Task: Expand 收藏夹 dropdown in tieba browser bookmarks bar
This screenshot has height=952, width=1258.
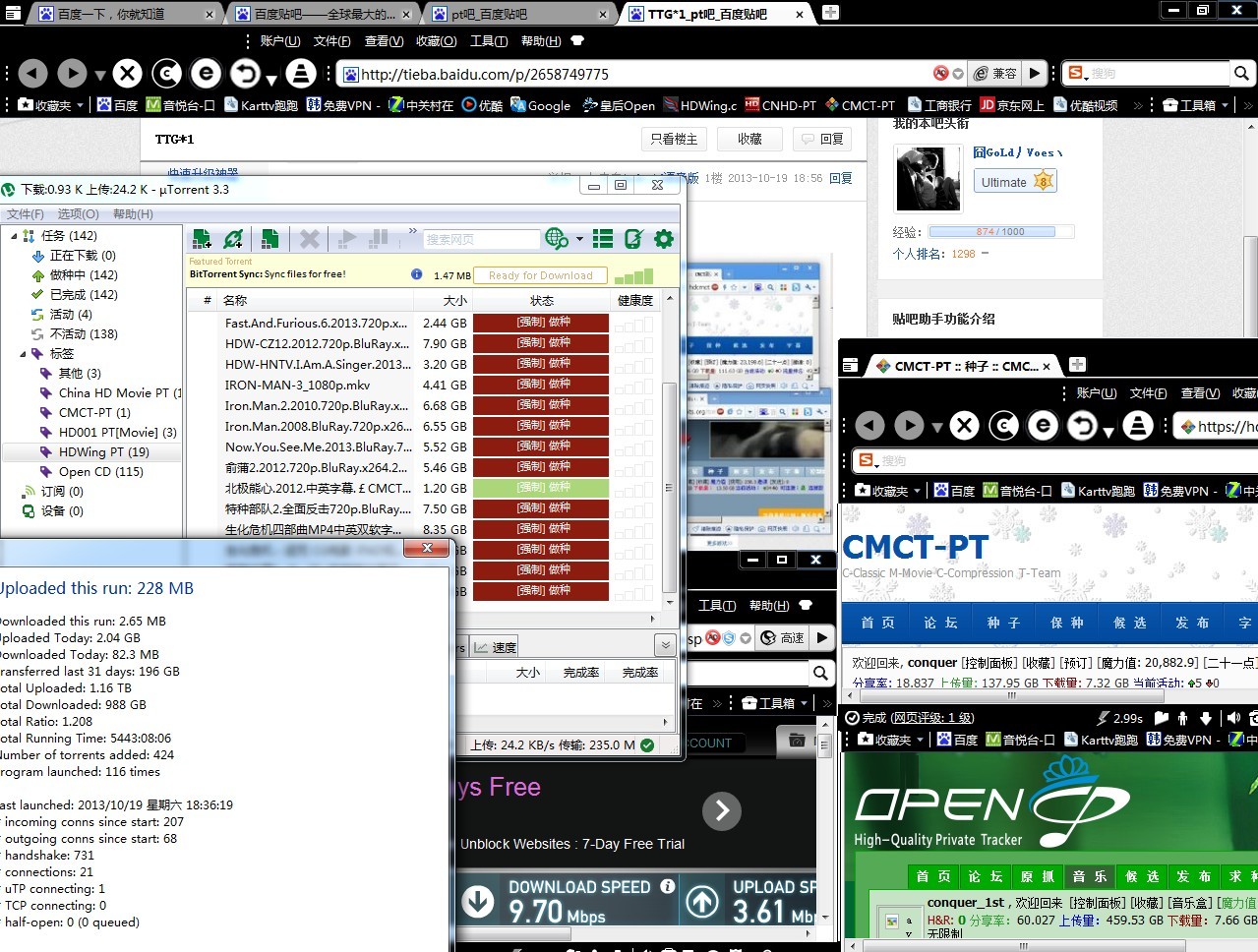Action: (80, 105)
